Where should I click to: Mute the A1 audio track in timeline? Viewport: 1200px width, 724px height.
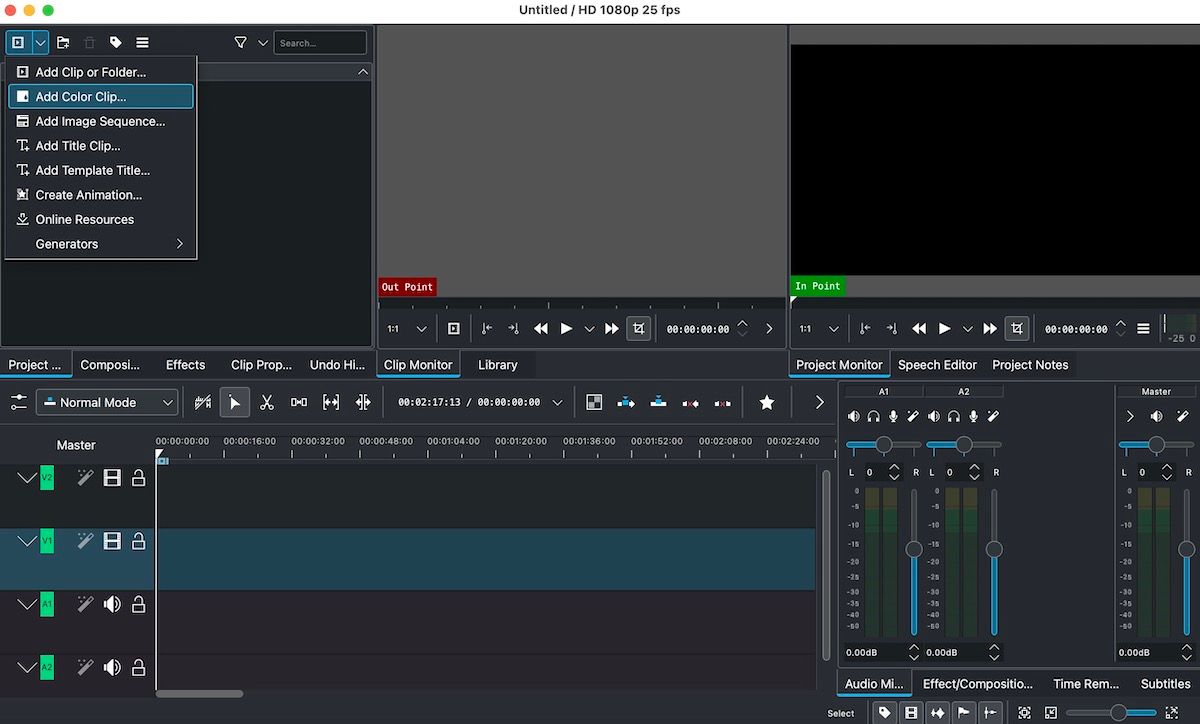pos(112,604)
